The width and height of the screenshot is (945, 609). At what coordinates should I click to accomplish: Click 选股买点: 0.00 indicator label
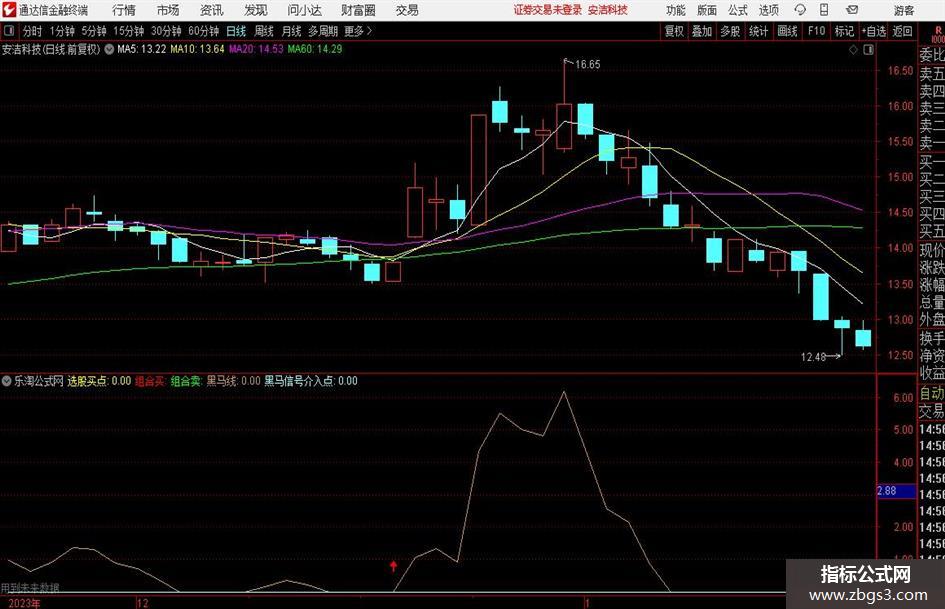click(99, 381)
